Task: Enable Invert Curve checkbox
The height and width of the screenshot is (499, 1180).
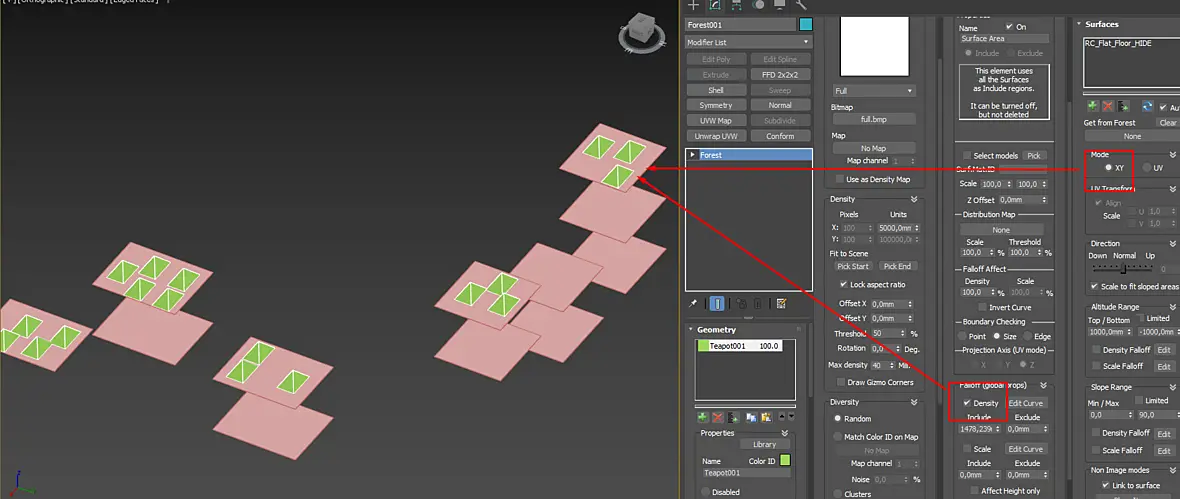Action: coord(982,307)
